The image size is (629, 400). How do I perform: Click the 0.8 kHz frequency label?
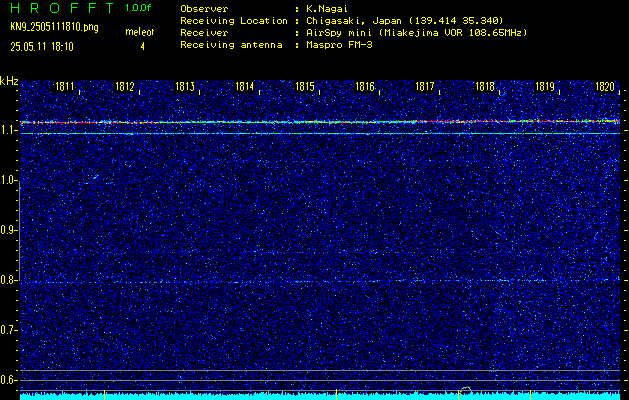click(x=7, y=280)
